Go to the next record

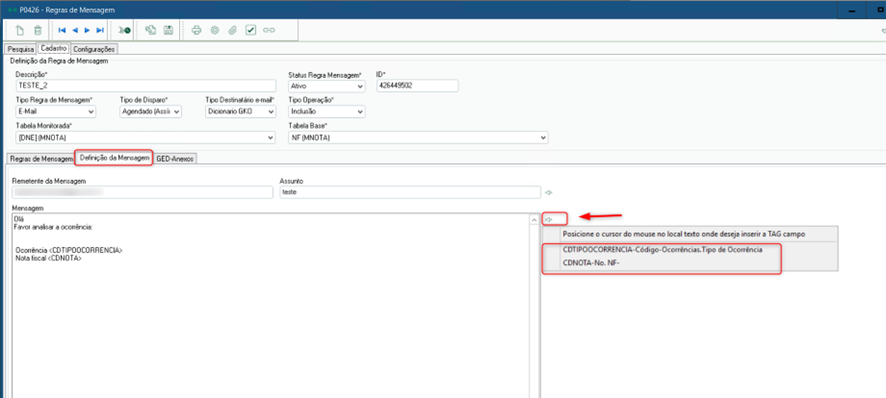pyautogui.click(x=87, y=31)
